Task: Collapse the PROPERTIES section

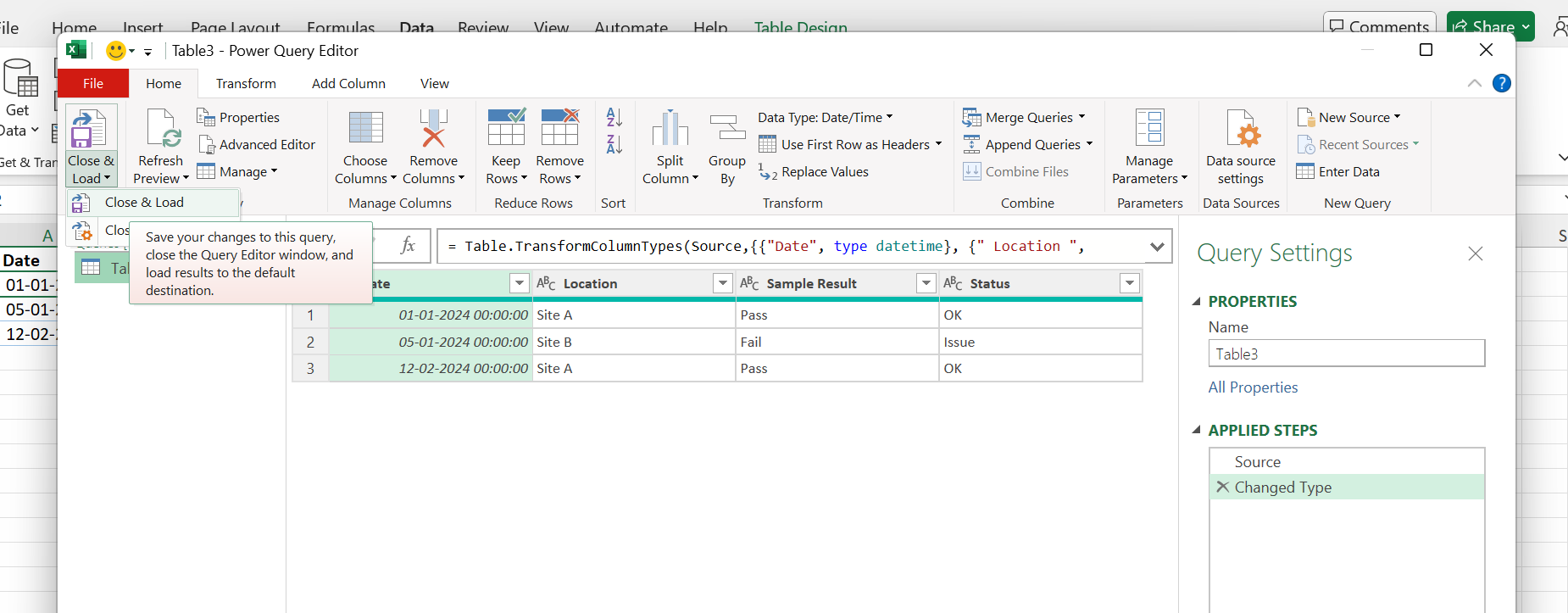Action: coord(1197,301)
